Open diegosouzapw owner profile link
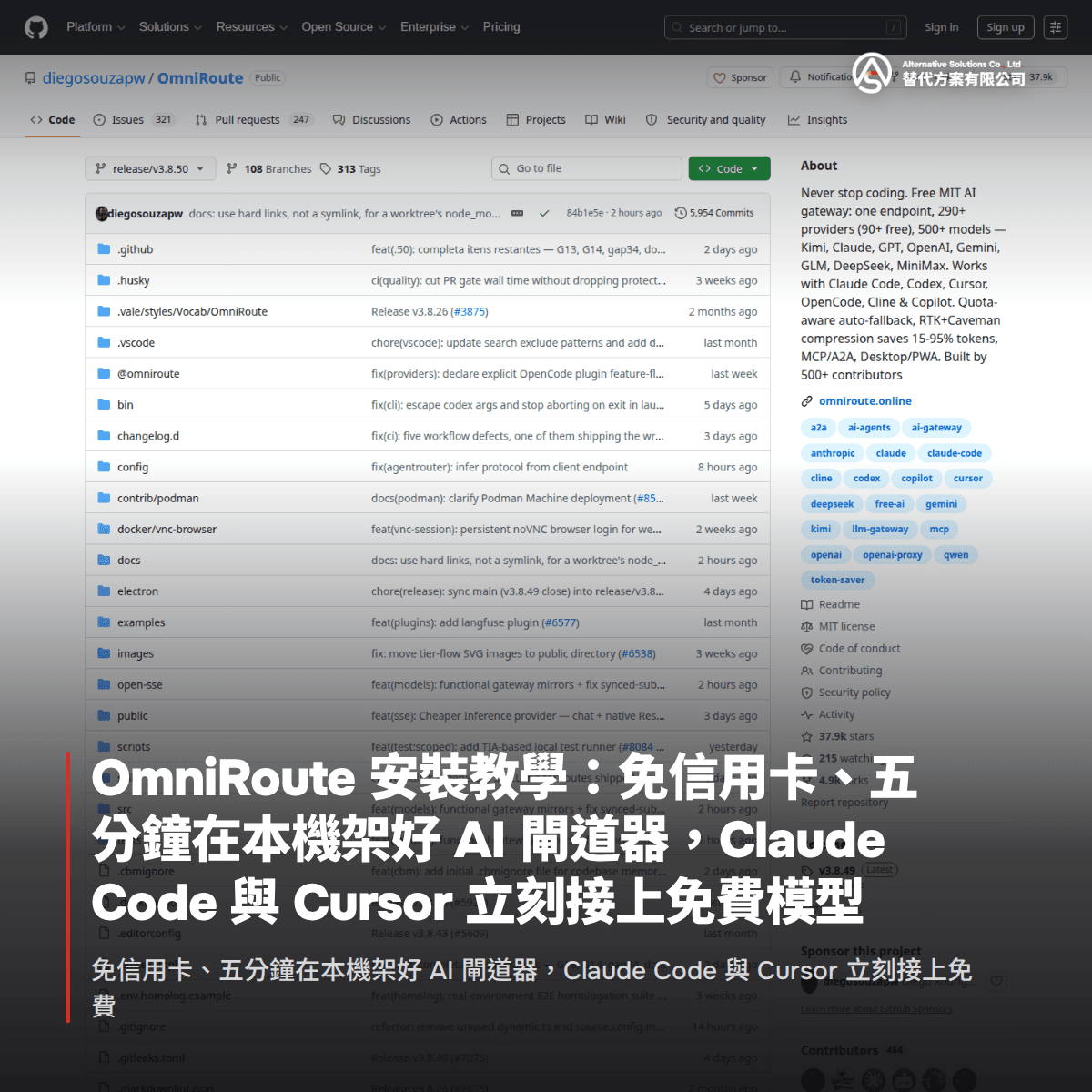Screen dimensions: 1092x1092 pyautogui.click(x=94, y=78)
